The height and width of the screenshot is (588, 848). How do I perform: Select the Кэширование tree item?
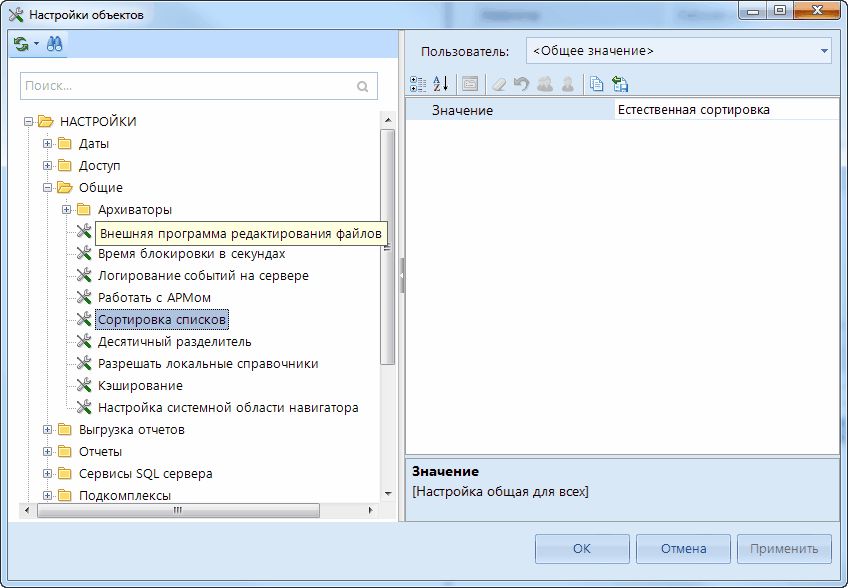click(x=140, y=386)
